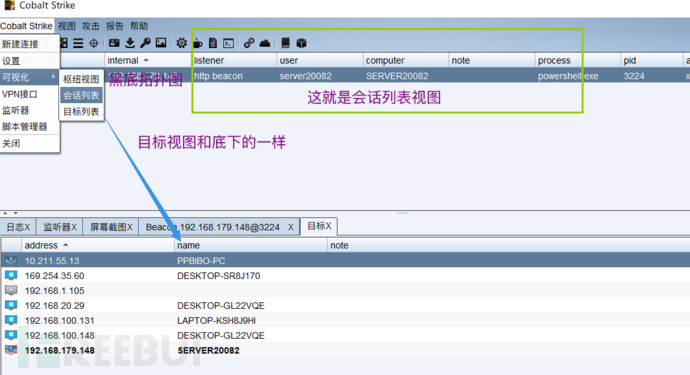Sort sessions by pid column

coord(652,60)
